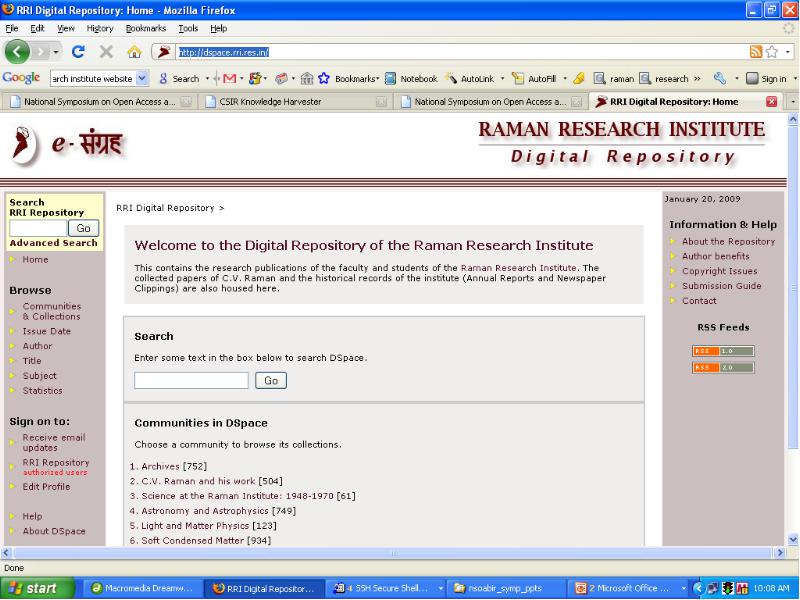Click the RSS 2.0 feed badge
Viewport: 800px width, 600px height.
[x=723, y=367]
